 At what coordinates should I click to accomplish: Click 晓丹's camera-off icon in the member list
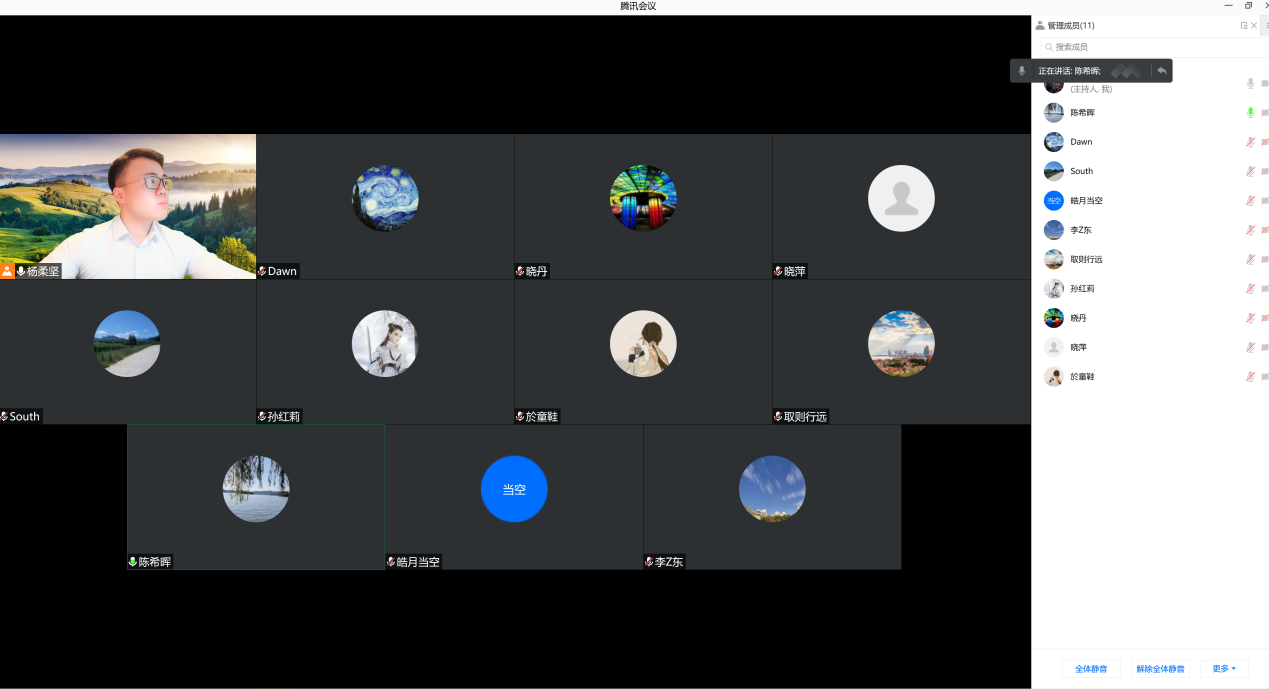point(1265,318)
